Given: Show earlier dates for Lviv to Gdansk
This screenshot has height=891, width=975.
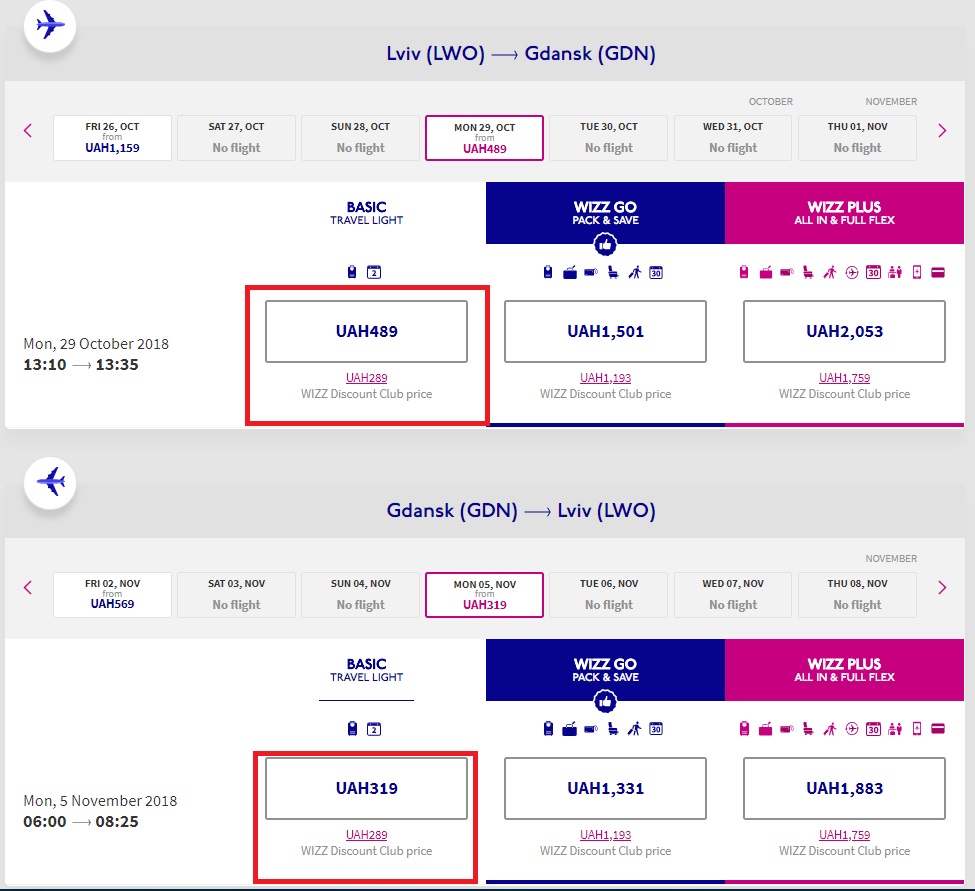Looking at the screenshot, I should pyautogui.click(x=28, y=131).
